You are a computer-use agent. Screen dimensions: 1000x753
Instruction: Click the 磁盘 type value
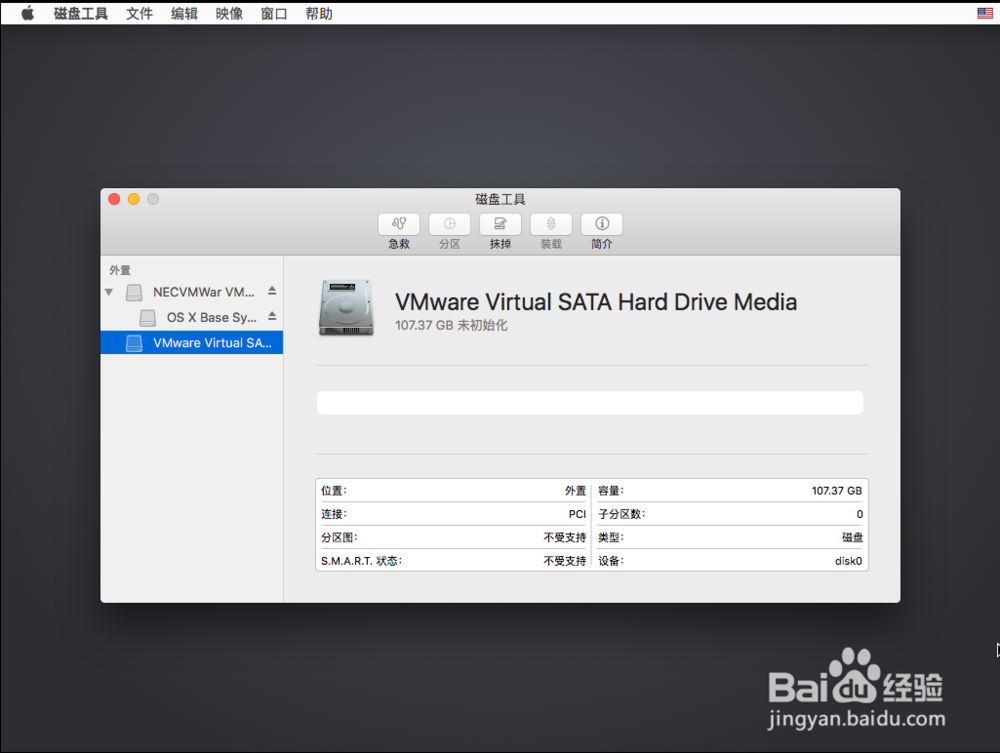(852, 537)
